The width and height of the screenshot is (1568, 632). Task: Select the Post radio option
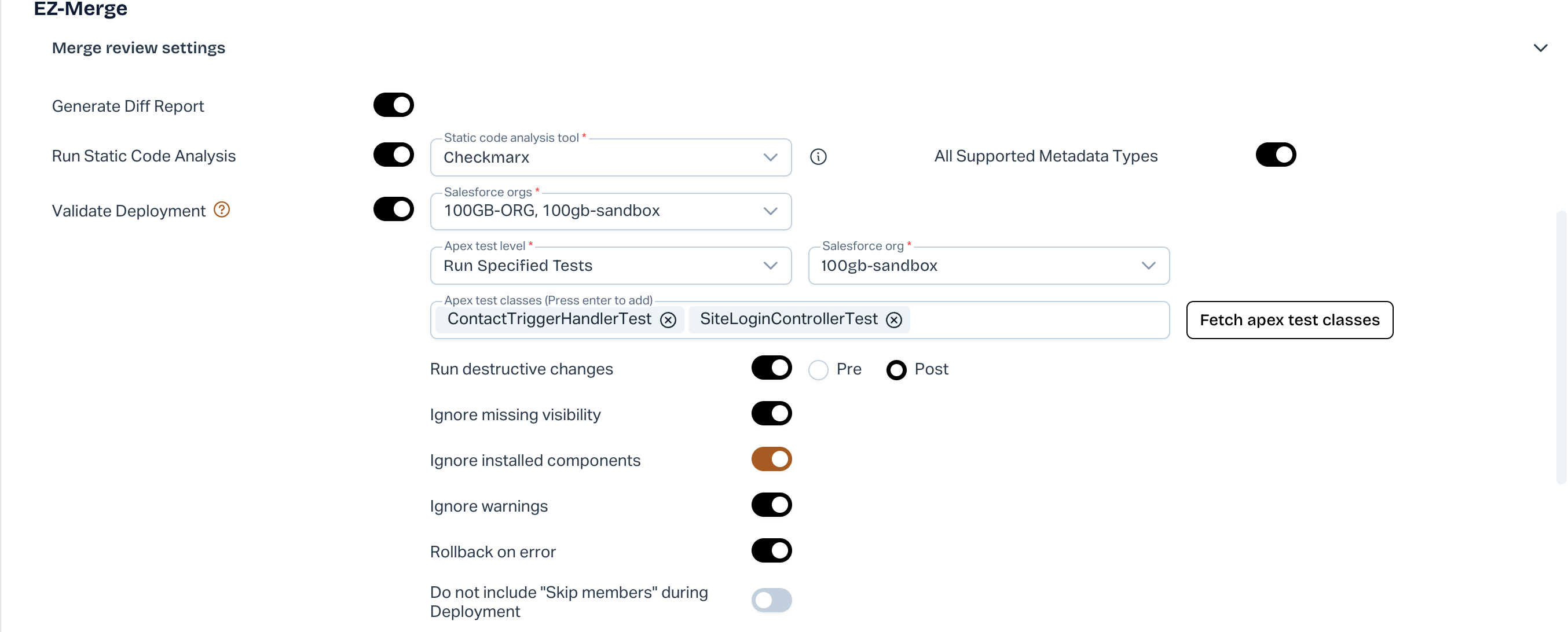tap(896, 370)
